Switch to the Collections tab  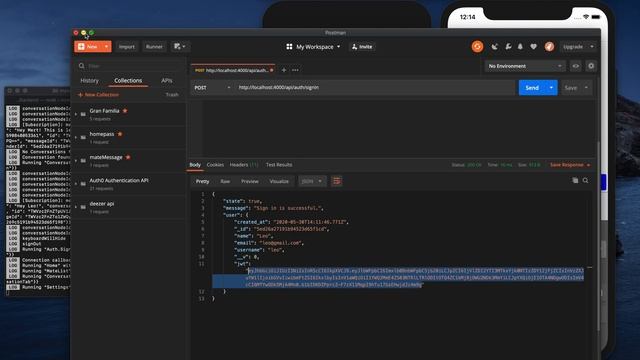[128, 80]
